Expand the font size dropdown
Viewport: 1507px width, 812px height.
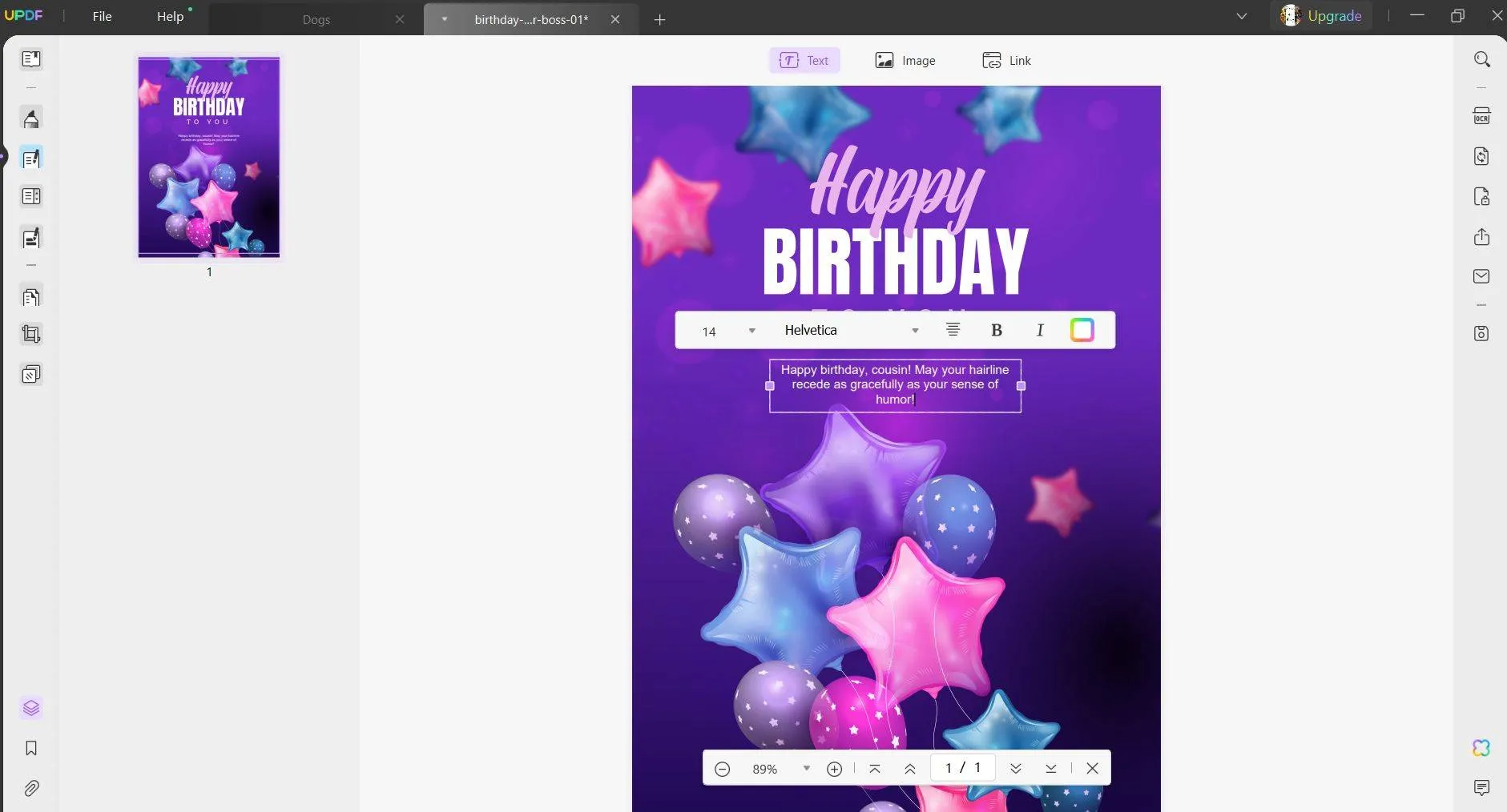751,331
